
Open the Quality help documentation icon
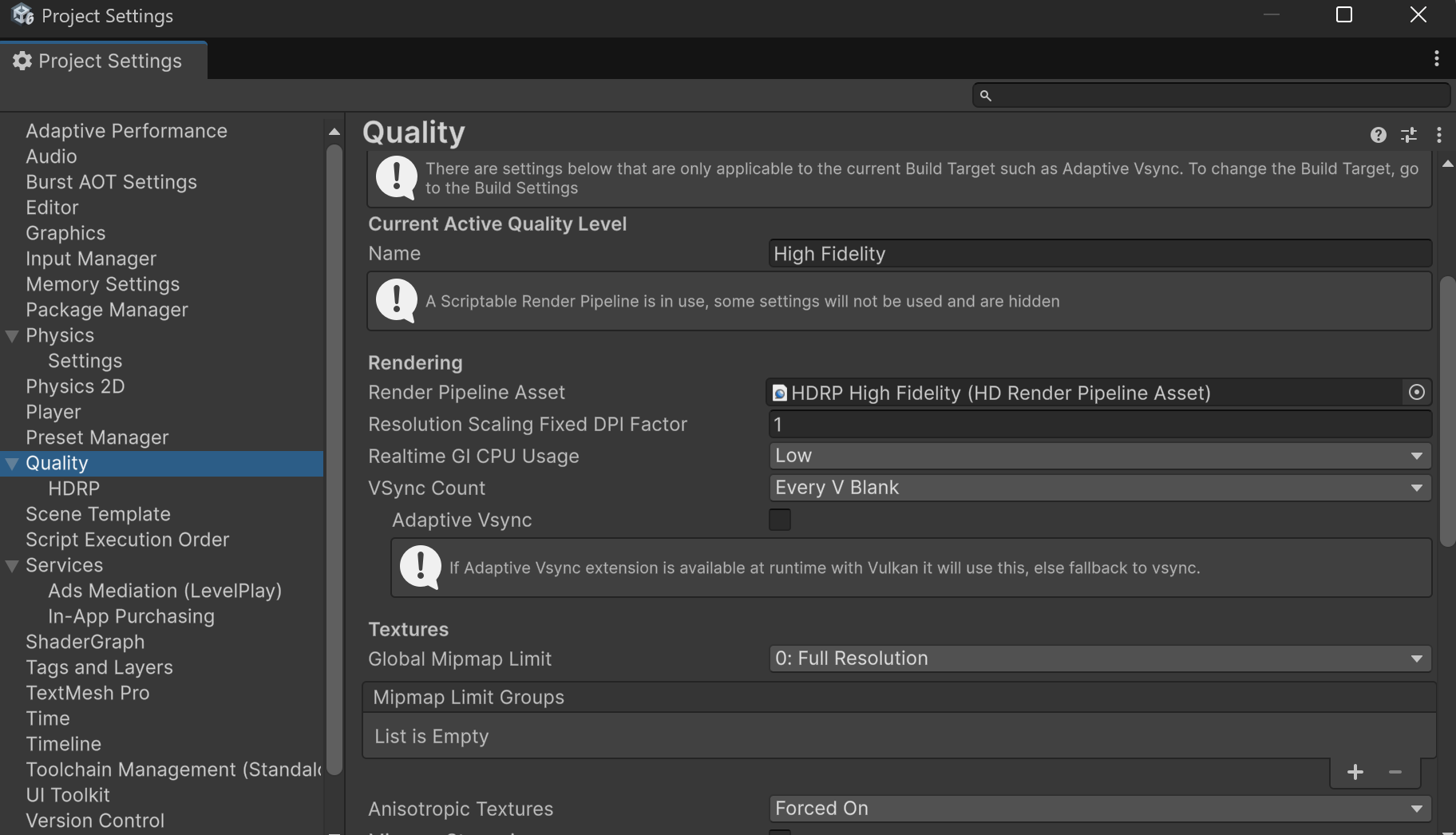tap(1378, 135)
